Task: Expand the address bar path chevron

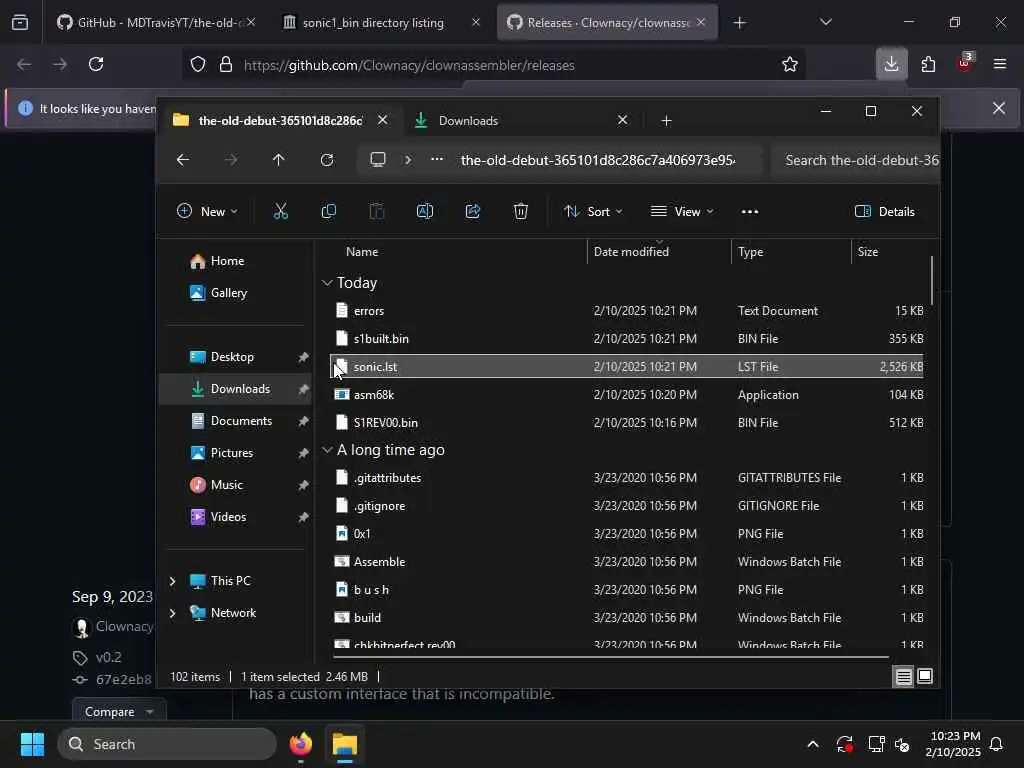Action: coord(408,160)
